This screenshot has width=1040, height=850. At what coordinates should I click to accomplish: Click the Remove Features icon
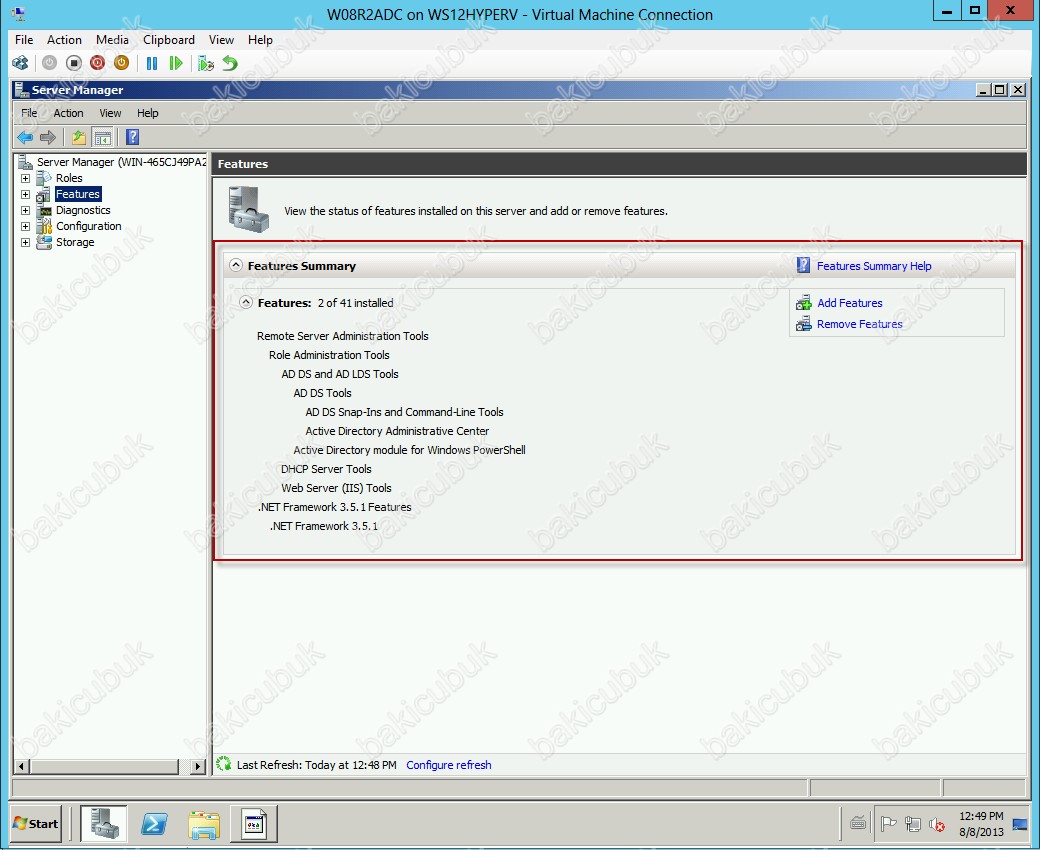803,324
